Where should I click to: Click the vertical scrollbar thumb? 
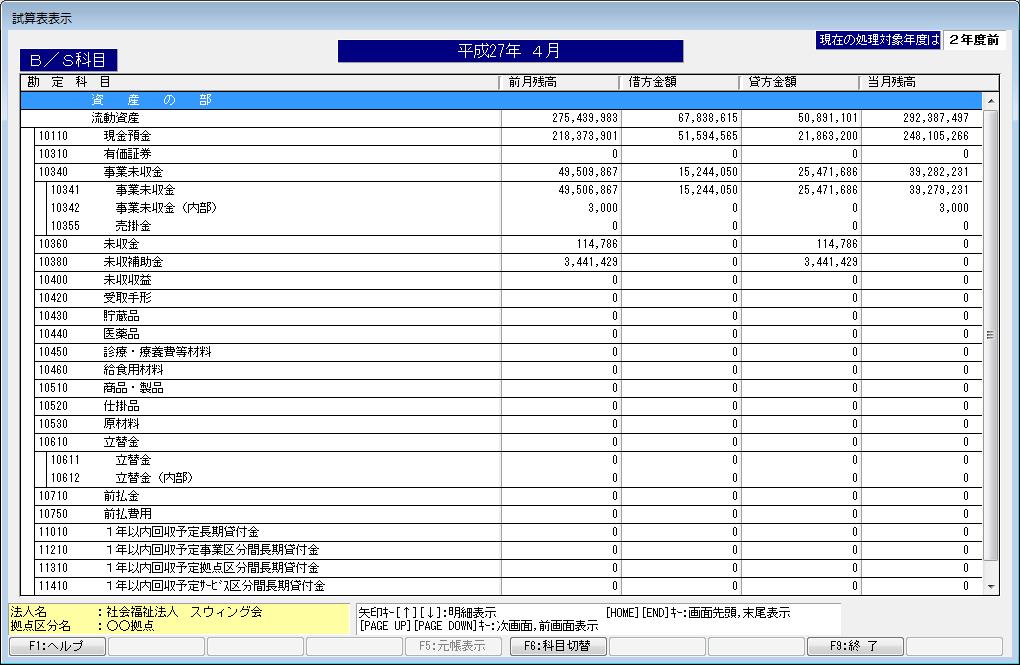click(x=991, y=335)
